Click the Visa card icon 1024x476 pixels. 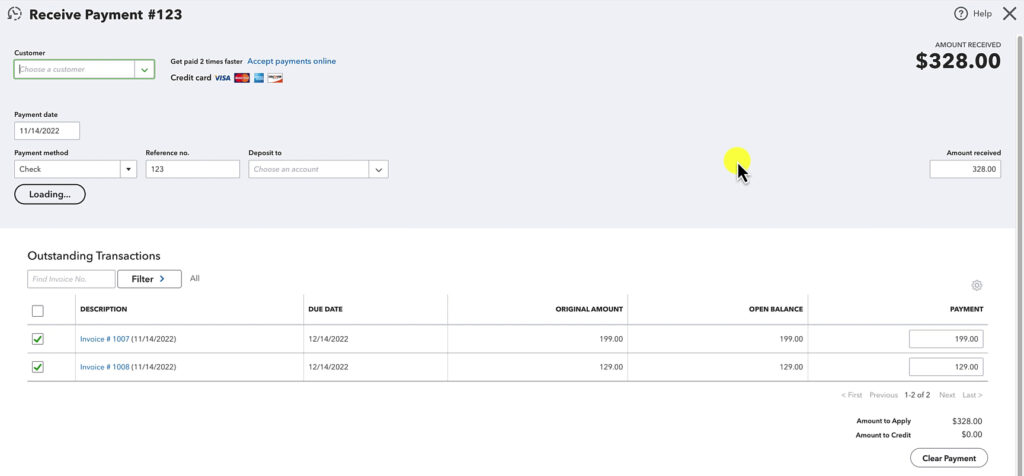[x=223, y=78]
